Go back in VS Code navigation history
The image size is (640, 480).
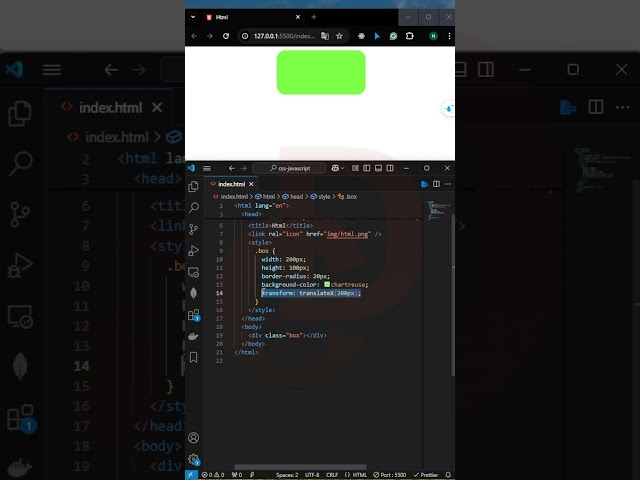[x=231, y=168]
